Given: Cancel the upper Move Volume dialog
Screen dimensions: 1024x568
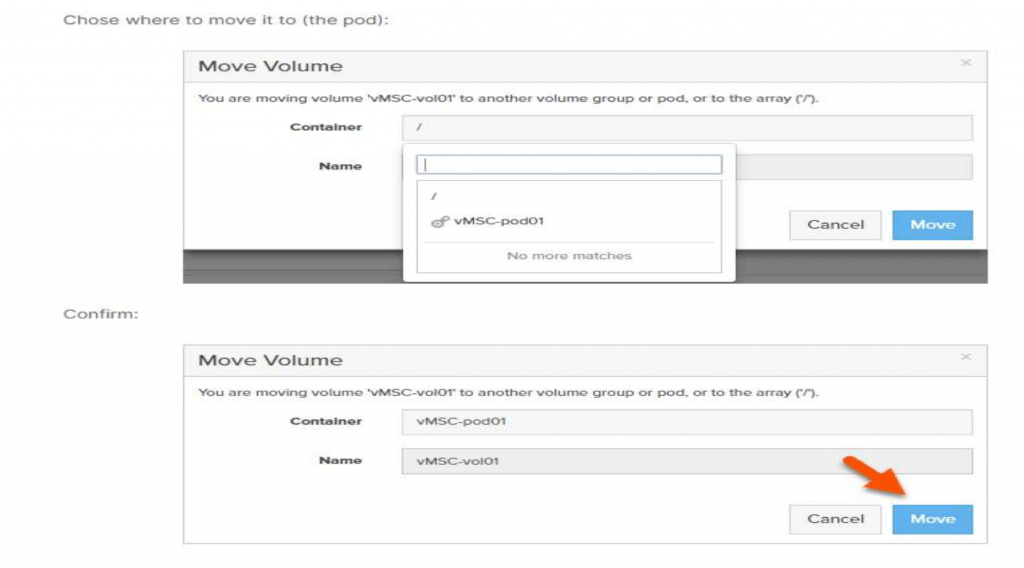Looking at the screenshot, I should pos(835,225).
